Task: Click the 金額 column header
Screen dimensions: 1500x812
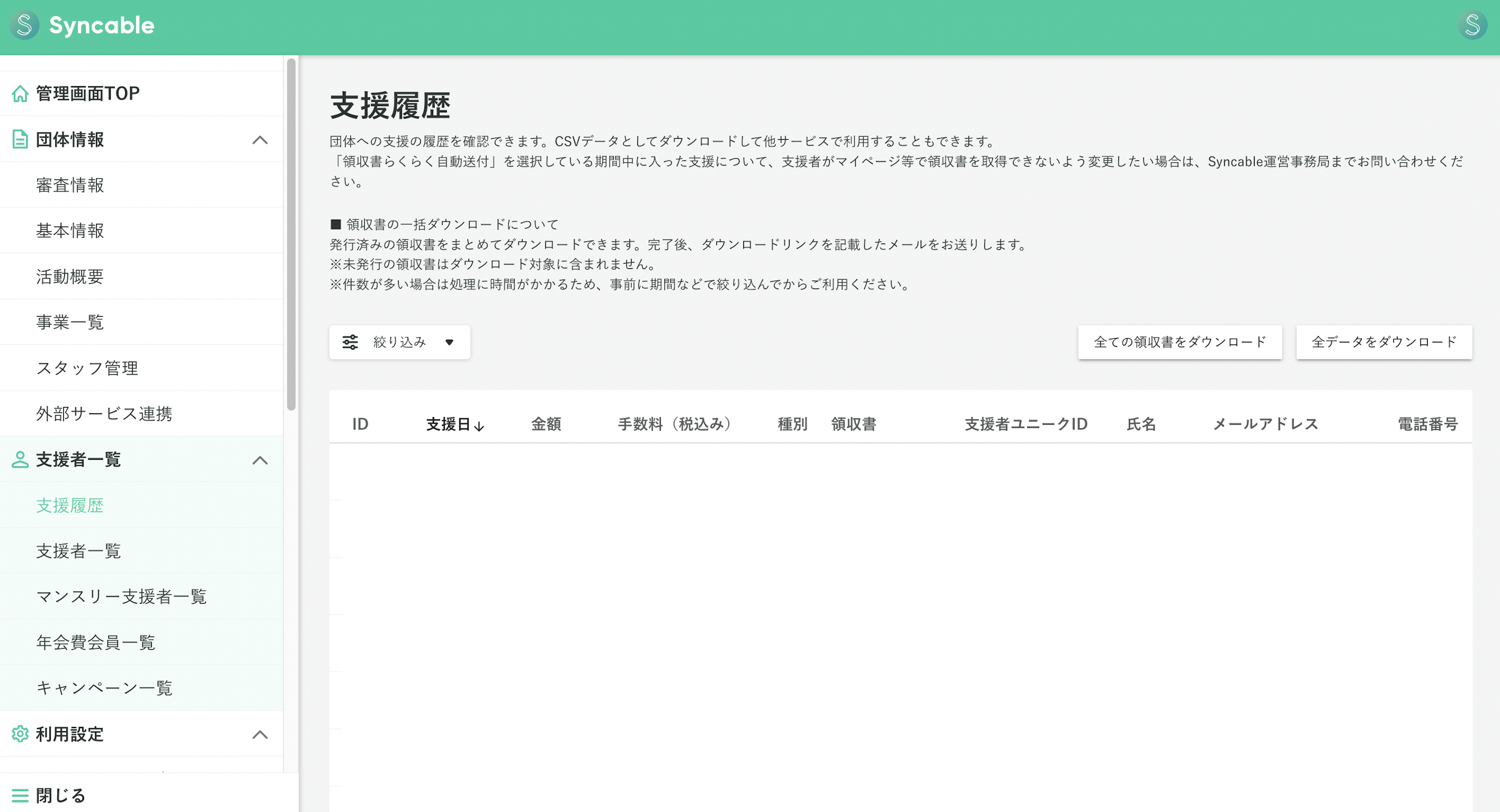Action: pos(546,424)
